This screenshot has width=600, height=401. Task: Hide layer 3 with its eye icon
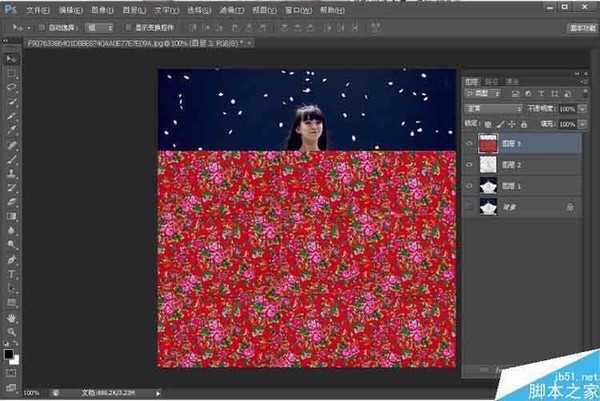tap(469, 143)
